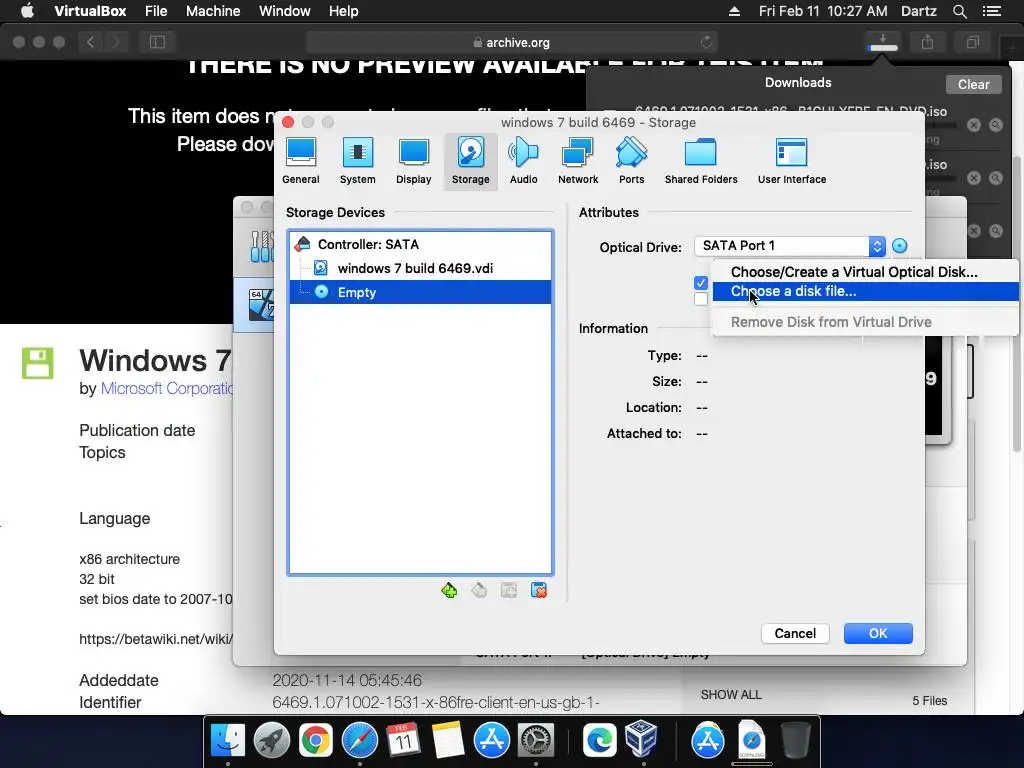Reveal the DVD.iso download in Finder
This screenshot has height=768, width=1024.
995,125
